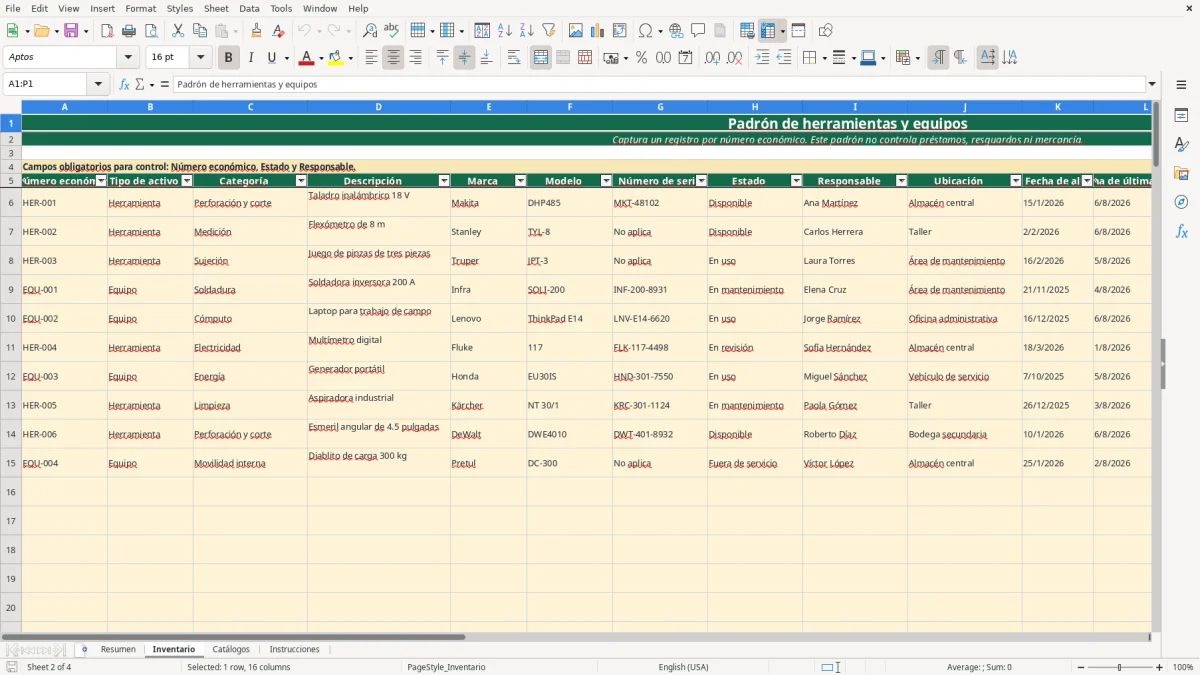Screen dimensions: 1200x675
Task: Click Increase Indent icon
Action: point(762,58)
